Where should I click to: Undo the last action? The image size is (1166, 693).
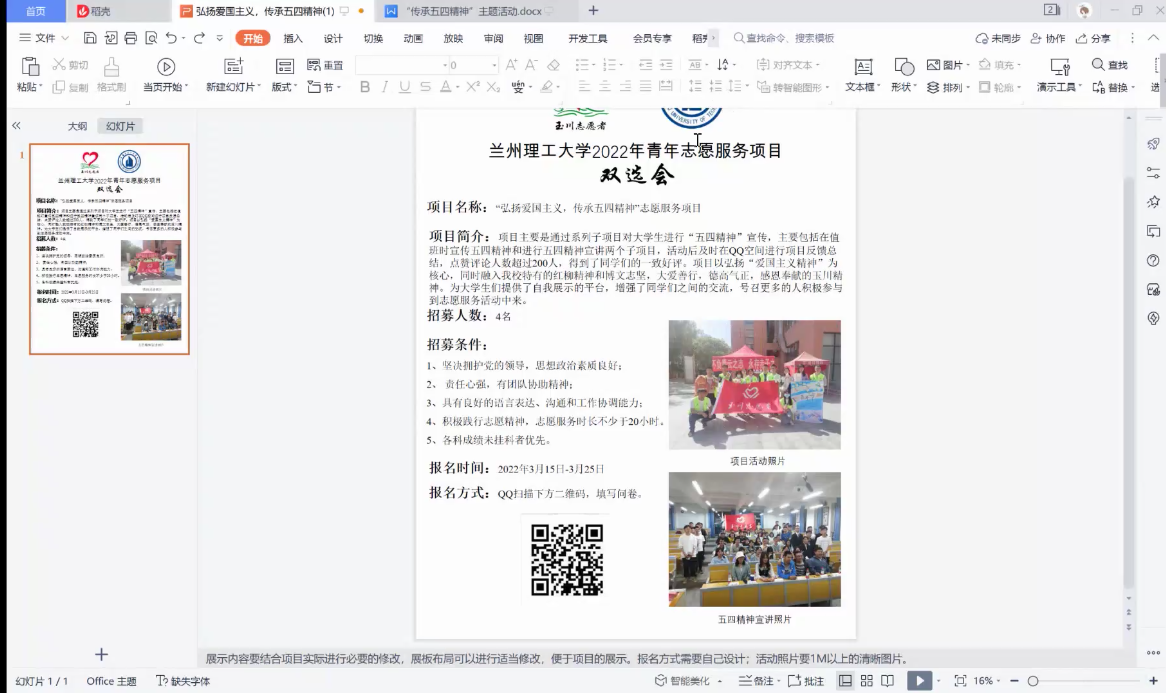[x=172, y=38]
